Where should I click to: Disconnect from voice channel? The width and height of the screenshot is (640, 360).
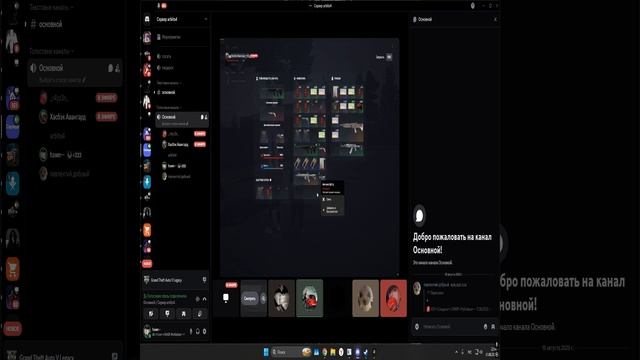pos(204,299)
